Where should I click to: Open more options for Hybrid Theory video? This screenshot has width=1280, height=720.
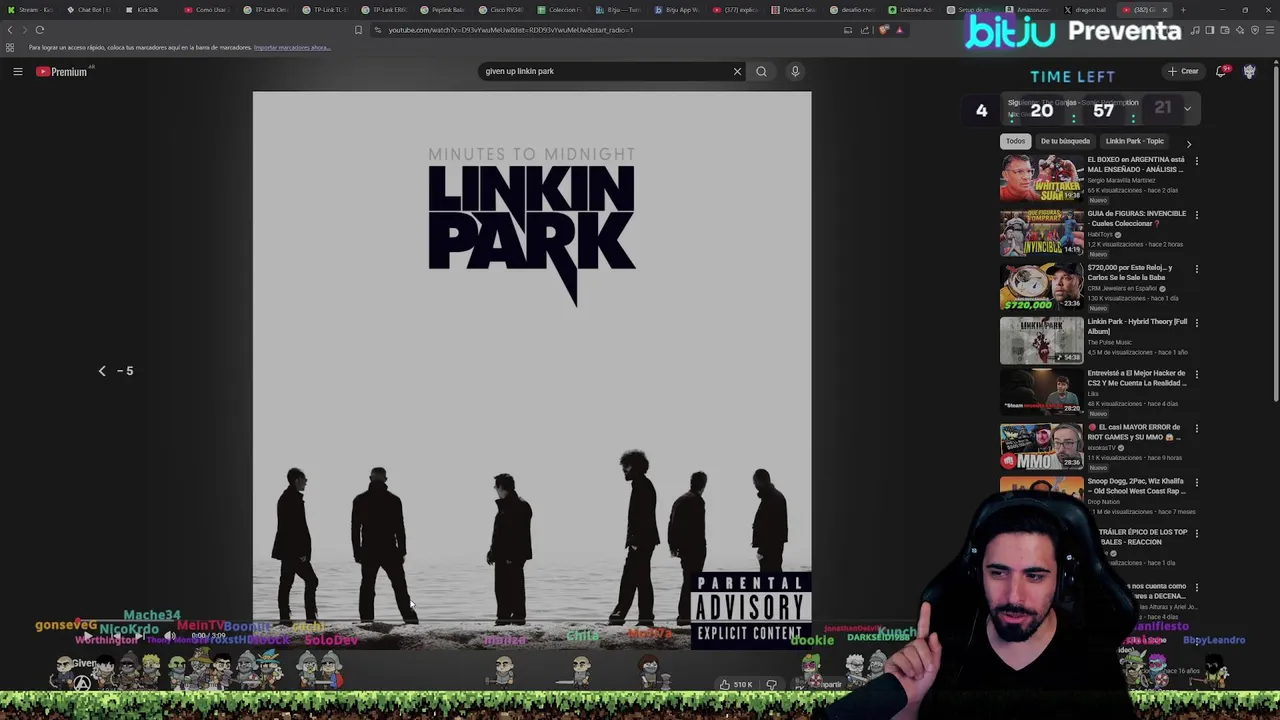(x=1196, y=322)
